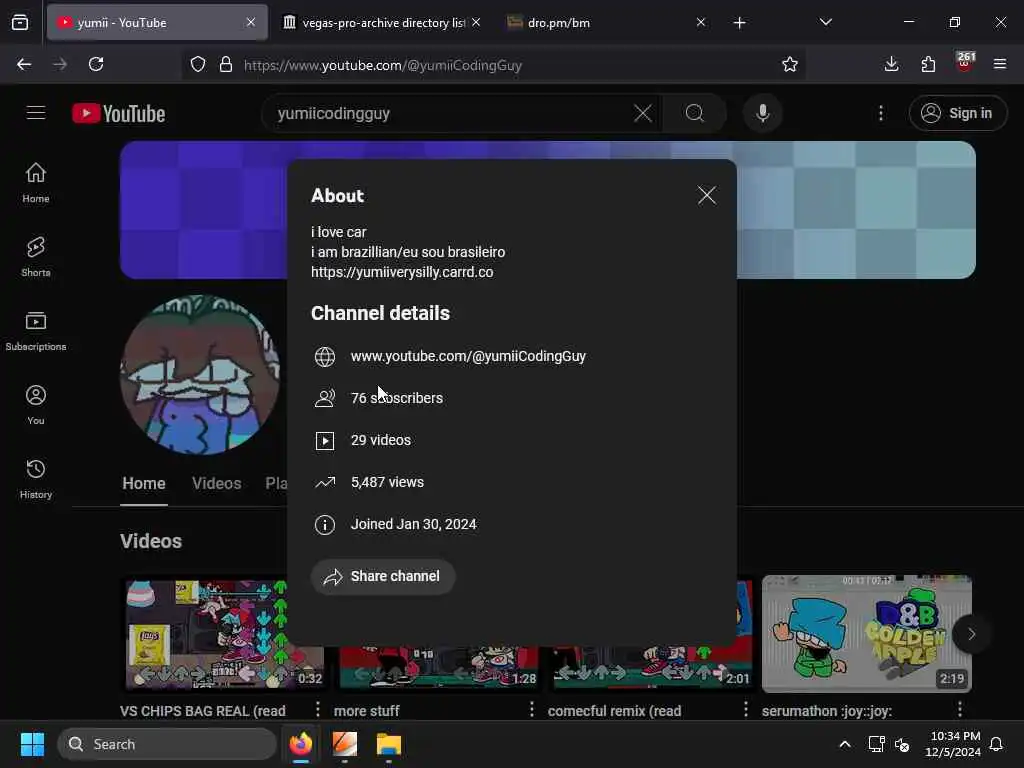Open History in sidebar
Screen dimensions: 1024x768
[36, 479]
